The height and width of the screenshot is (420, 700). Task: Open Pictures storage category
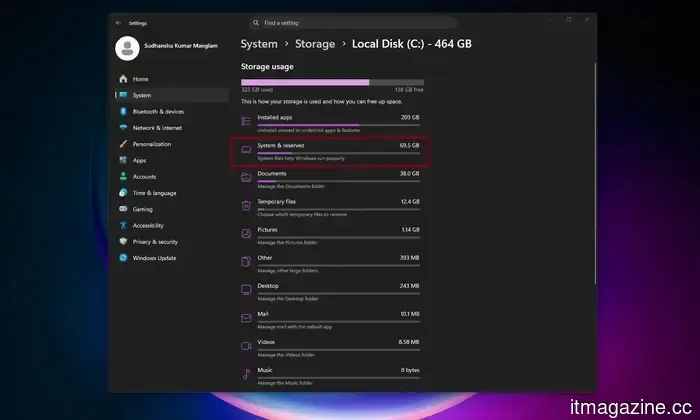click(x=330, y=236)
